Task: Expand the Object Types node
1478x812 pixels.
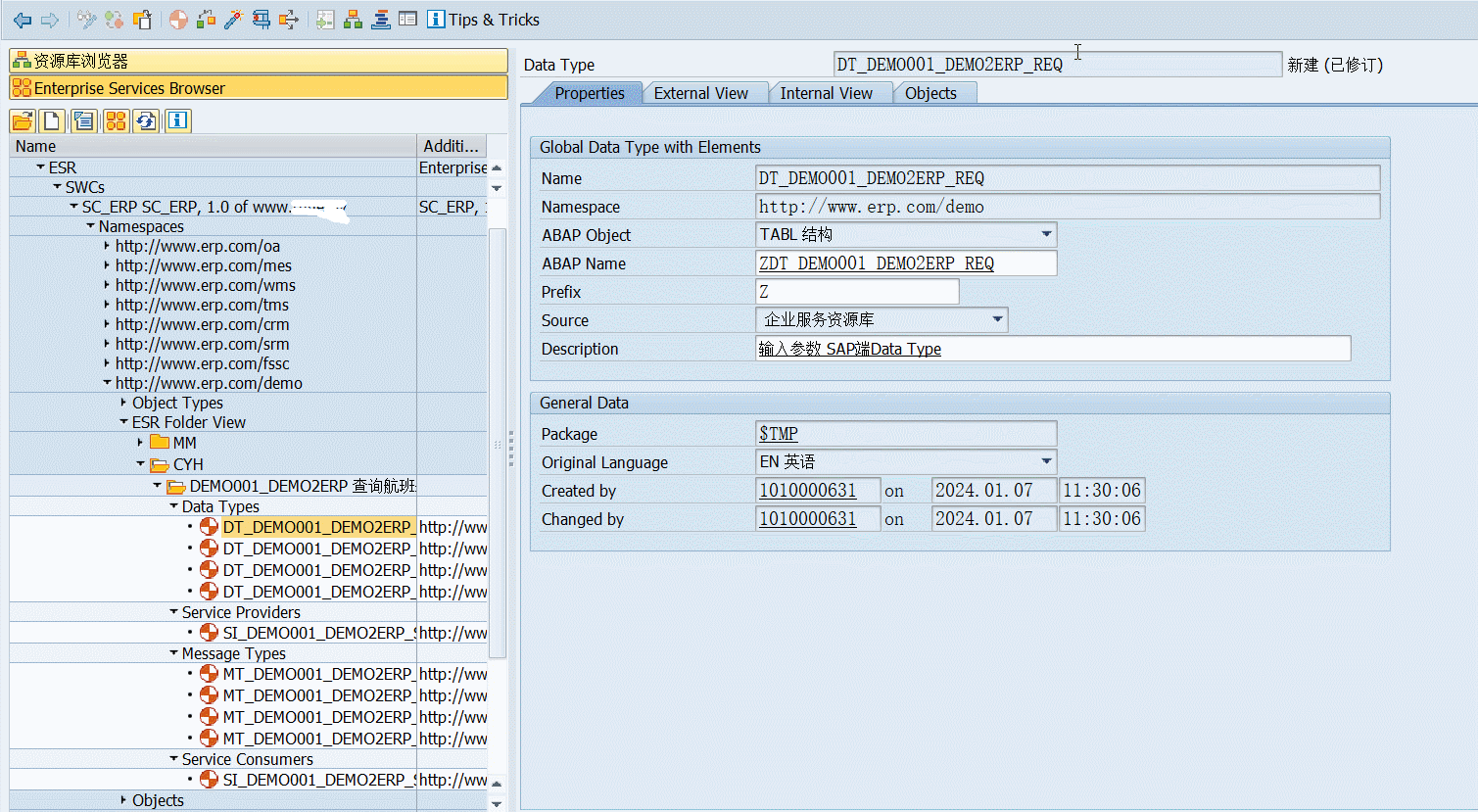Action: [x=123, y=403]
